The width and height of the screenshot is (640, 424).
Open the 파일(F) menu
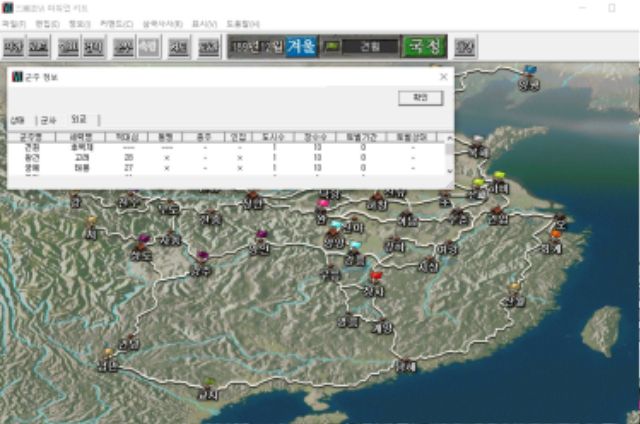(x=13, y=23)
